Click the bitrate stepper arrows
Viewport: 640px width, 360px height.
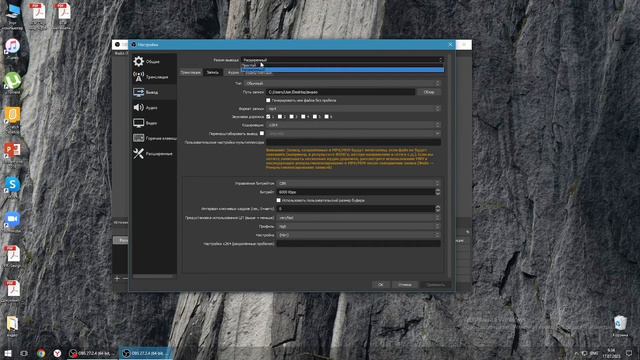point(438,192)
